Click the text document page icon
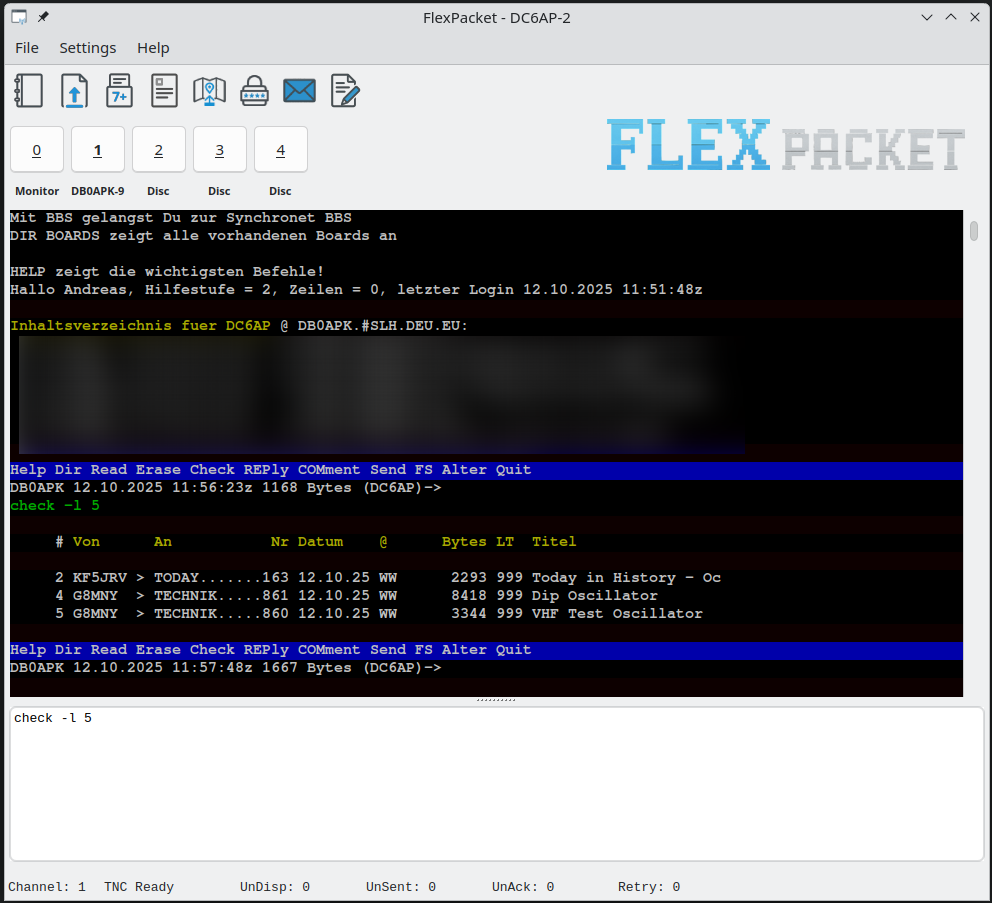Screen dimensions: 992x903 (165, 91)
